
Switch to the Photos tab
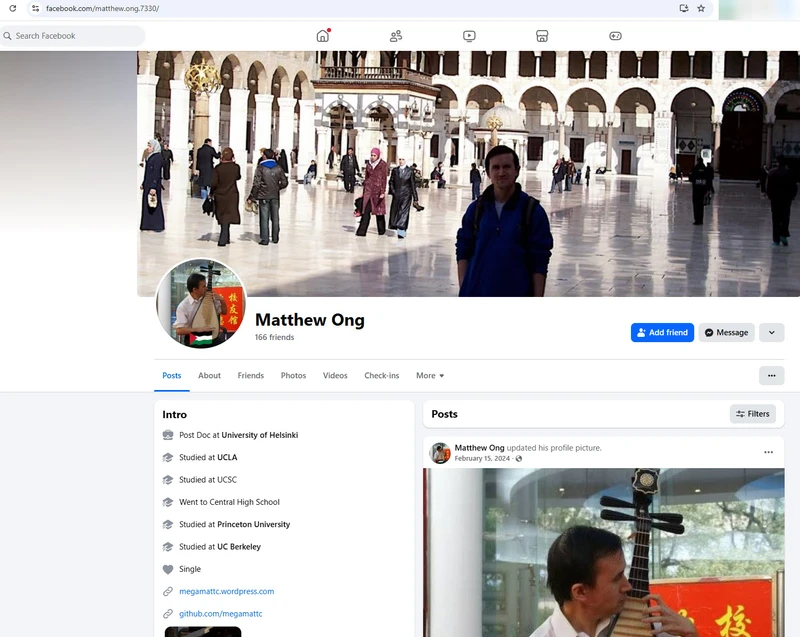pos(293,376)
